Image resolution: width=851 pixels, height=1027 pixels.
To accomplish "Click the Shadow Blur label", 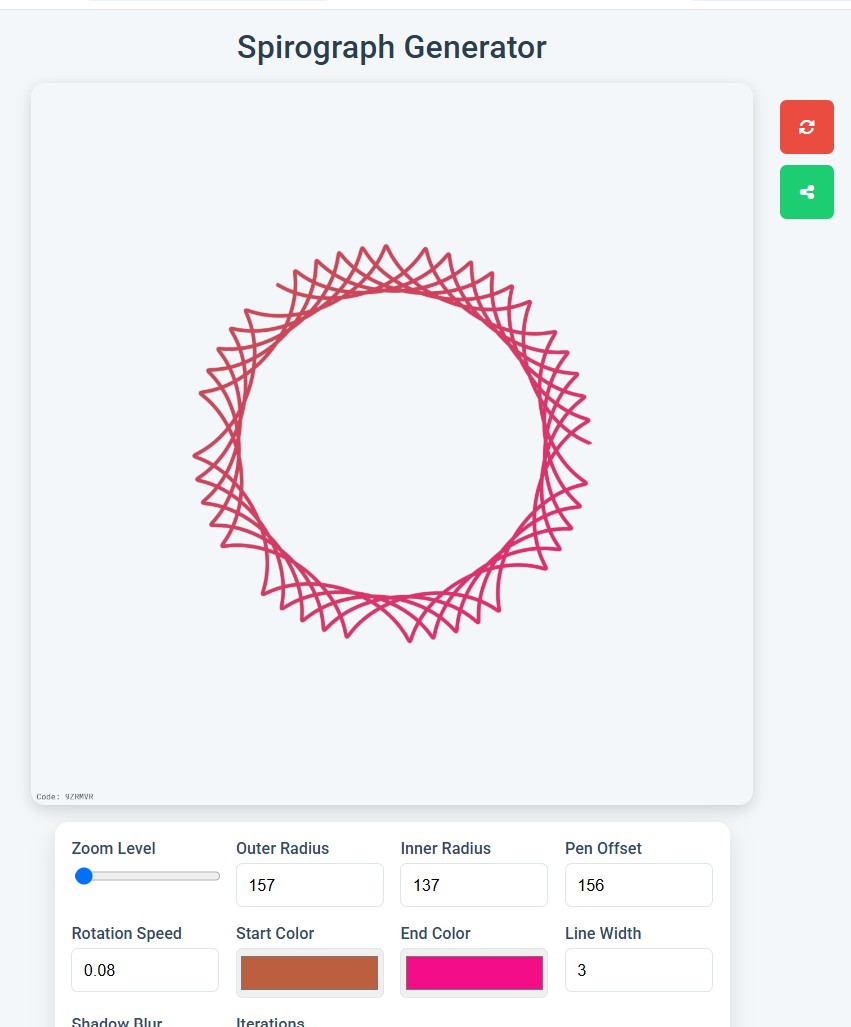I will coord(116,1021).
